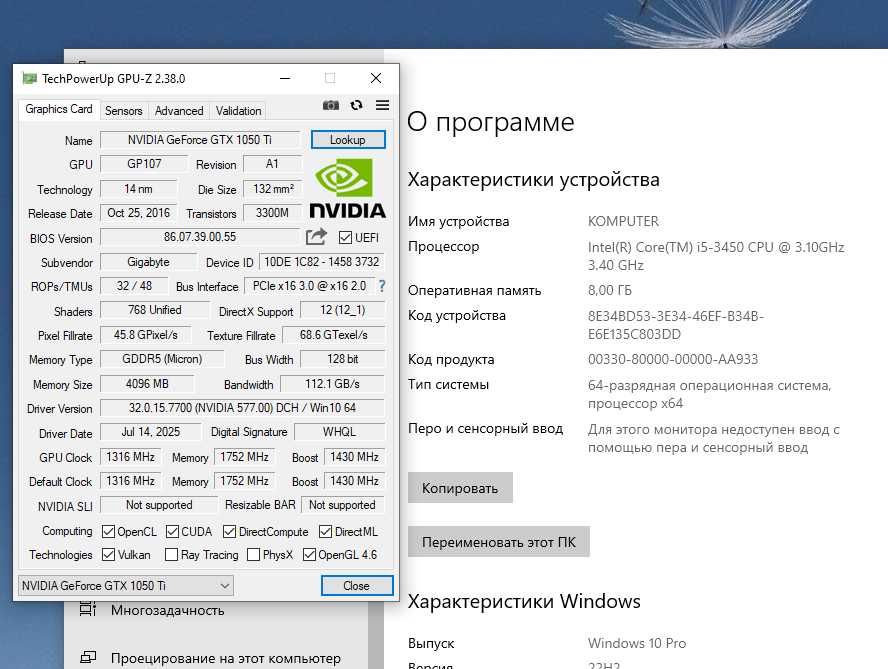Image resolution: width=888 pixels, height=669 pixels.
Task: Open the GPU-Z hamburger menu
Action: click(382, 105)
